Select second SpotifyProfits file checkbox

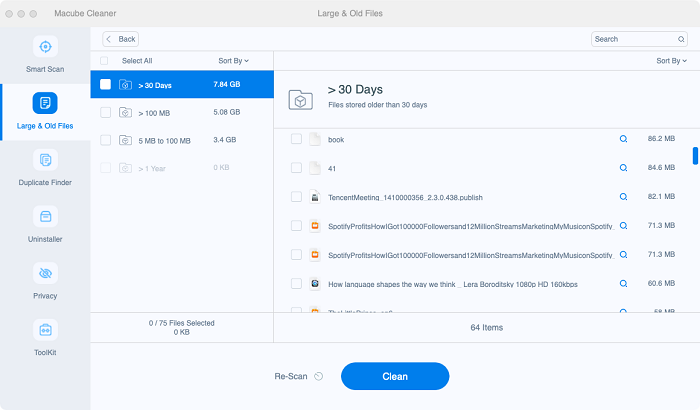[296, 255]
